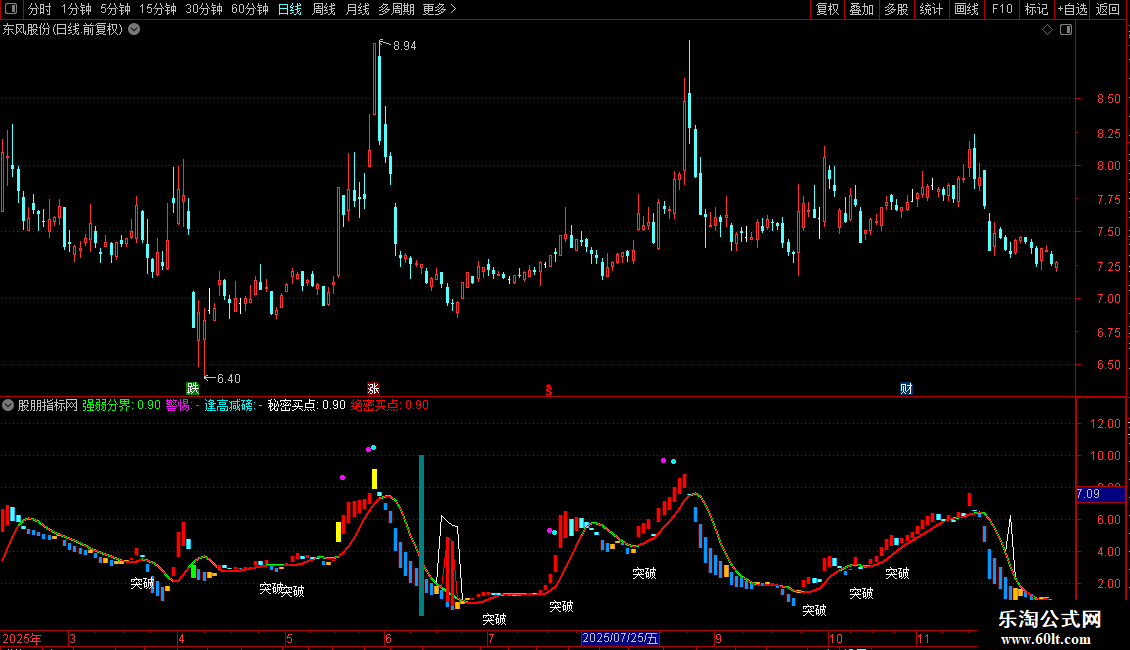This screenshot has width=1130, height=650.
Task: Click the 标记 mark button
Action: (x=1036, y=9)
